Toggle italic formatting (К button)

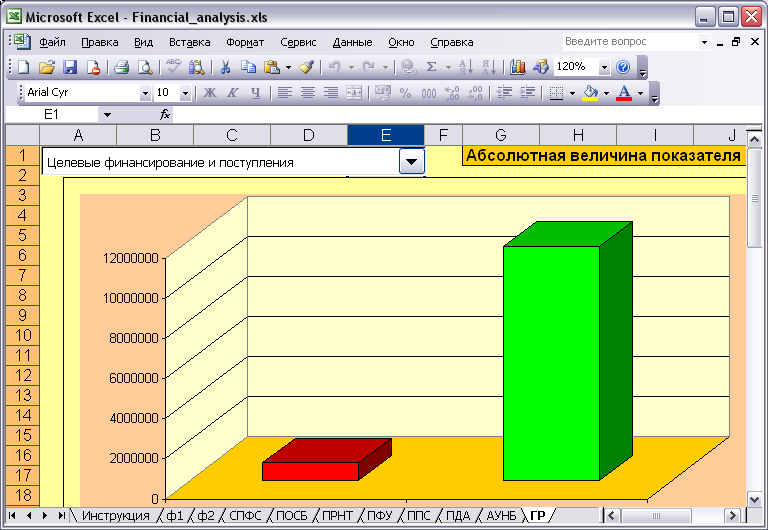[233, 93]
